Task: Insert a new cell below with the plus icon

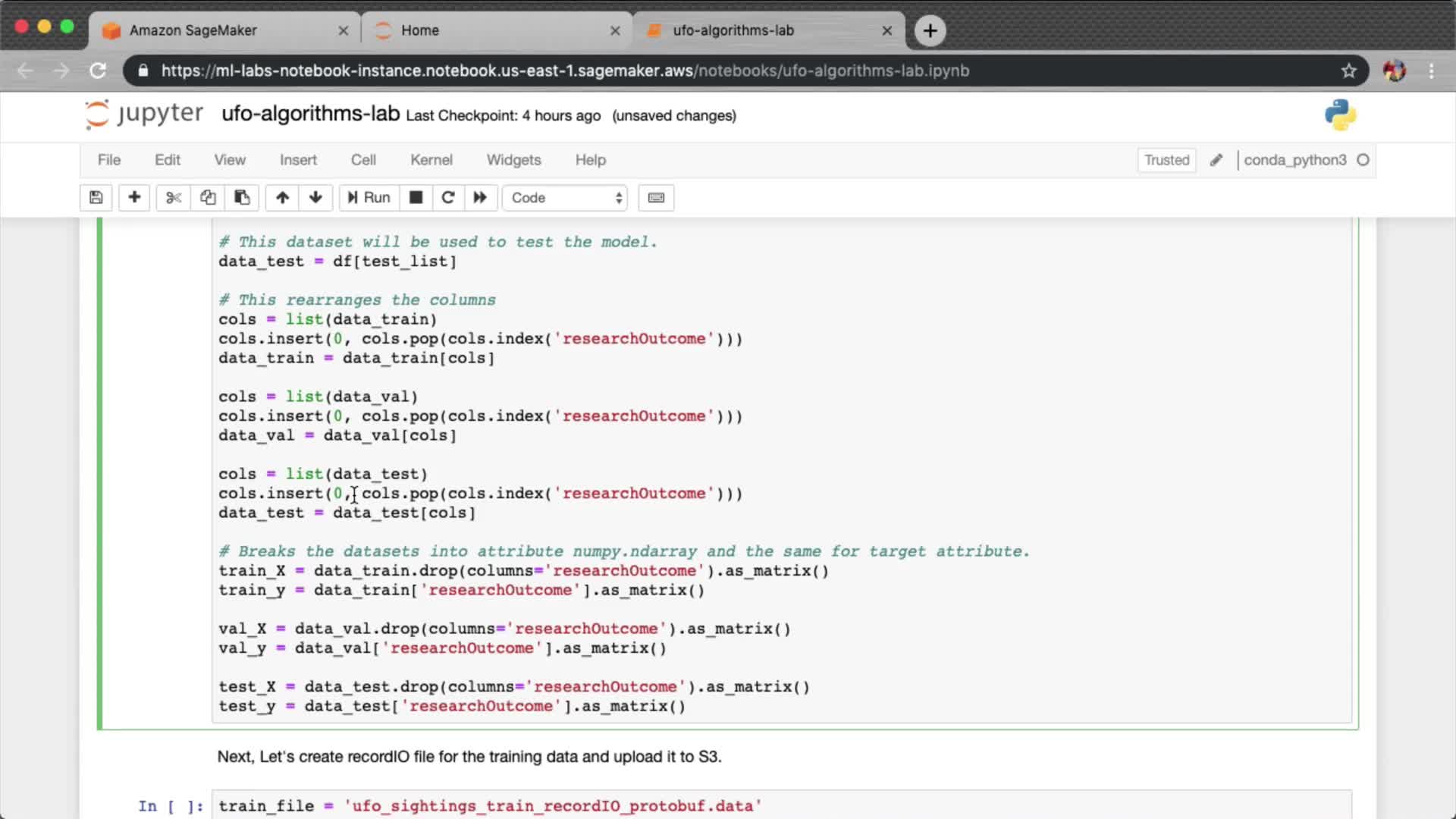Action: tap(134, 198)
